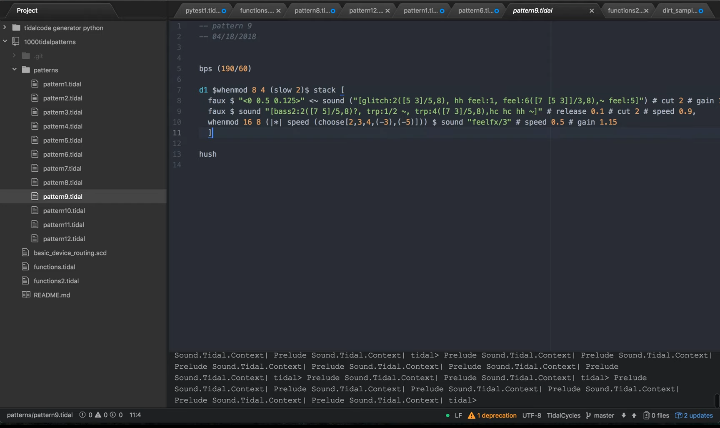The height and width of the screenshot is (428, 720).
Task: Click the 11:4 cursor position indicator
Action: pos(134,415)
